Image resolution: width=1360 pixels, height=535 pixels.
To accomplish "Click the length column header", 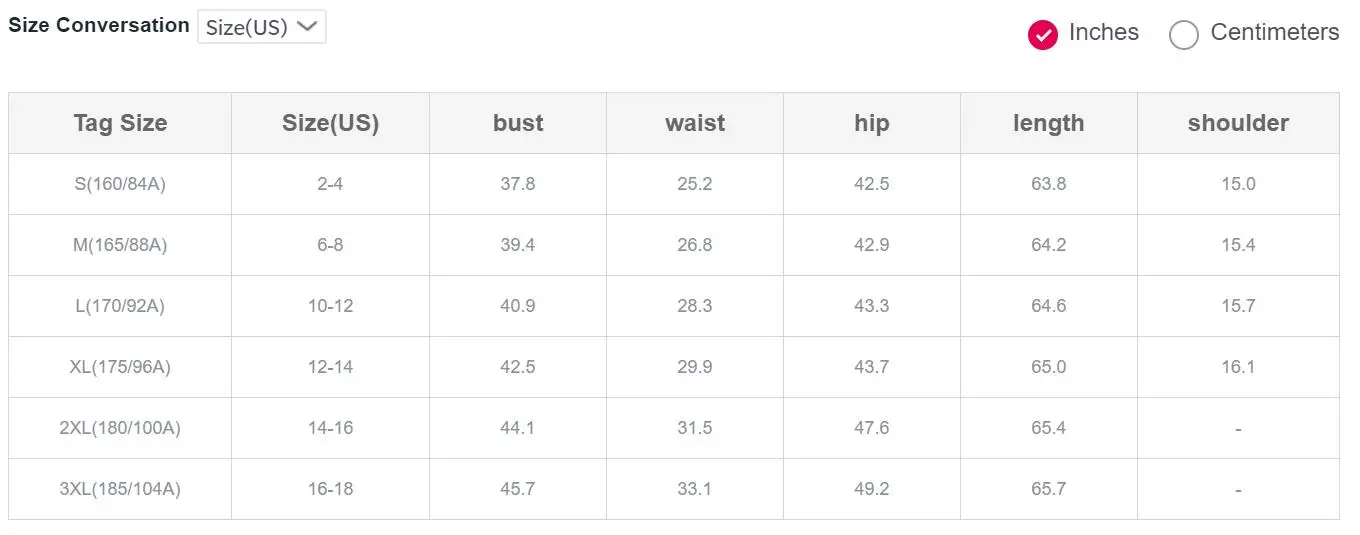I will 1049,123.
